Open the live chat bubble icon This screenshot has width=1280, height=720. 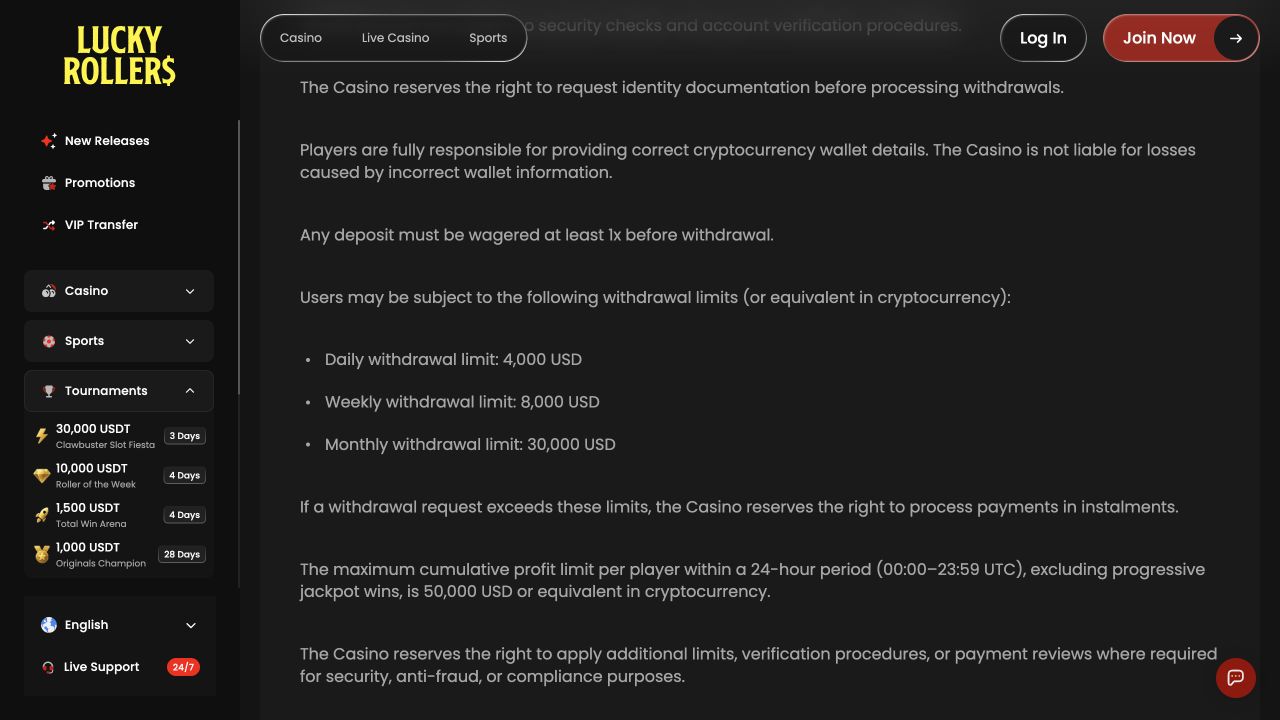(x=1236, y=678)
